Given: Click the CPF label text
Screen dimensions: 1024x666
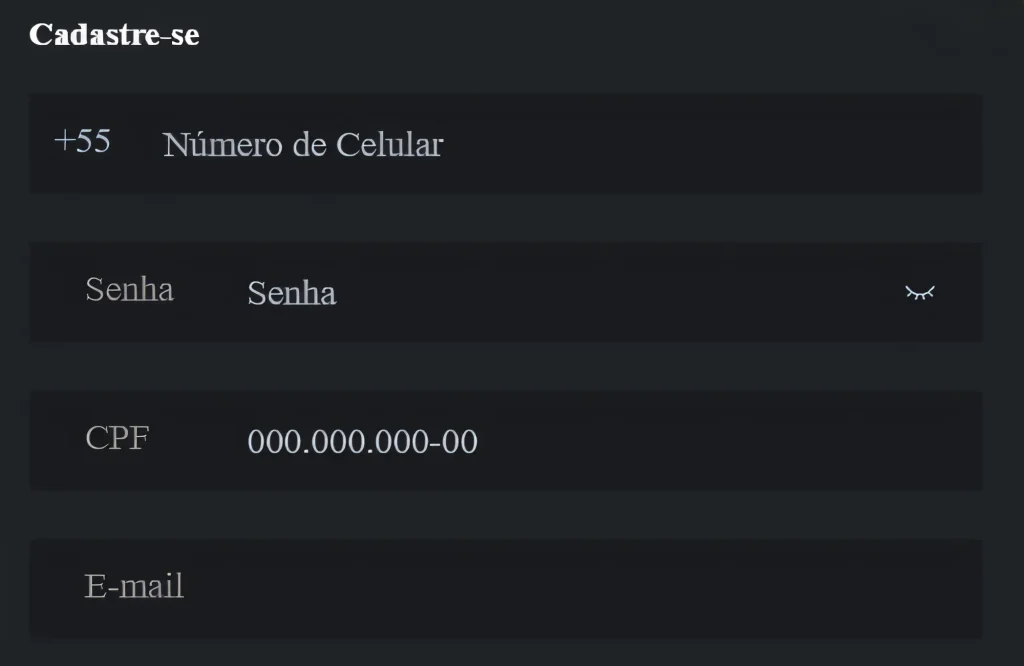Looking at the screenshot, I should (118, 437).
